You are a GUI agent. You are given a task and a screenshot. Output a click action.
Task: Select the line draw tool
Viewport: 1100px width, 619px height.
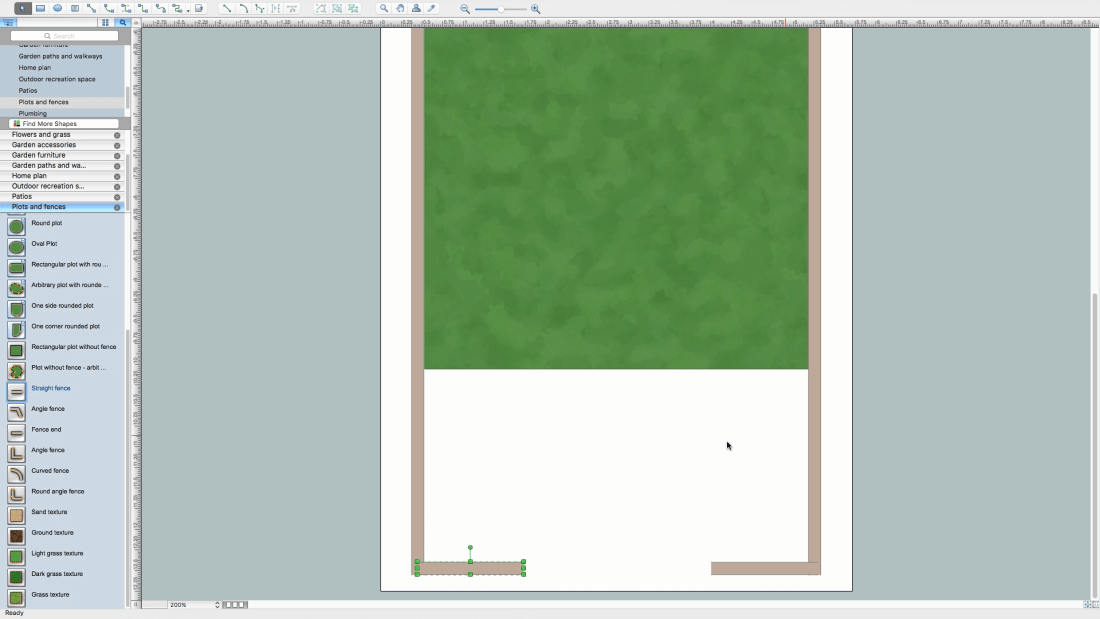[227, 8]
